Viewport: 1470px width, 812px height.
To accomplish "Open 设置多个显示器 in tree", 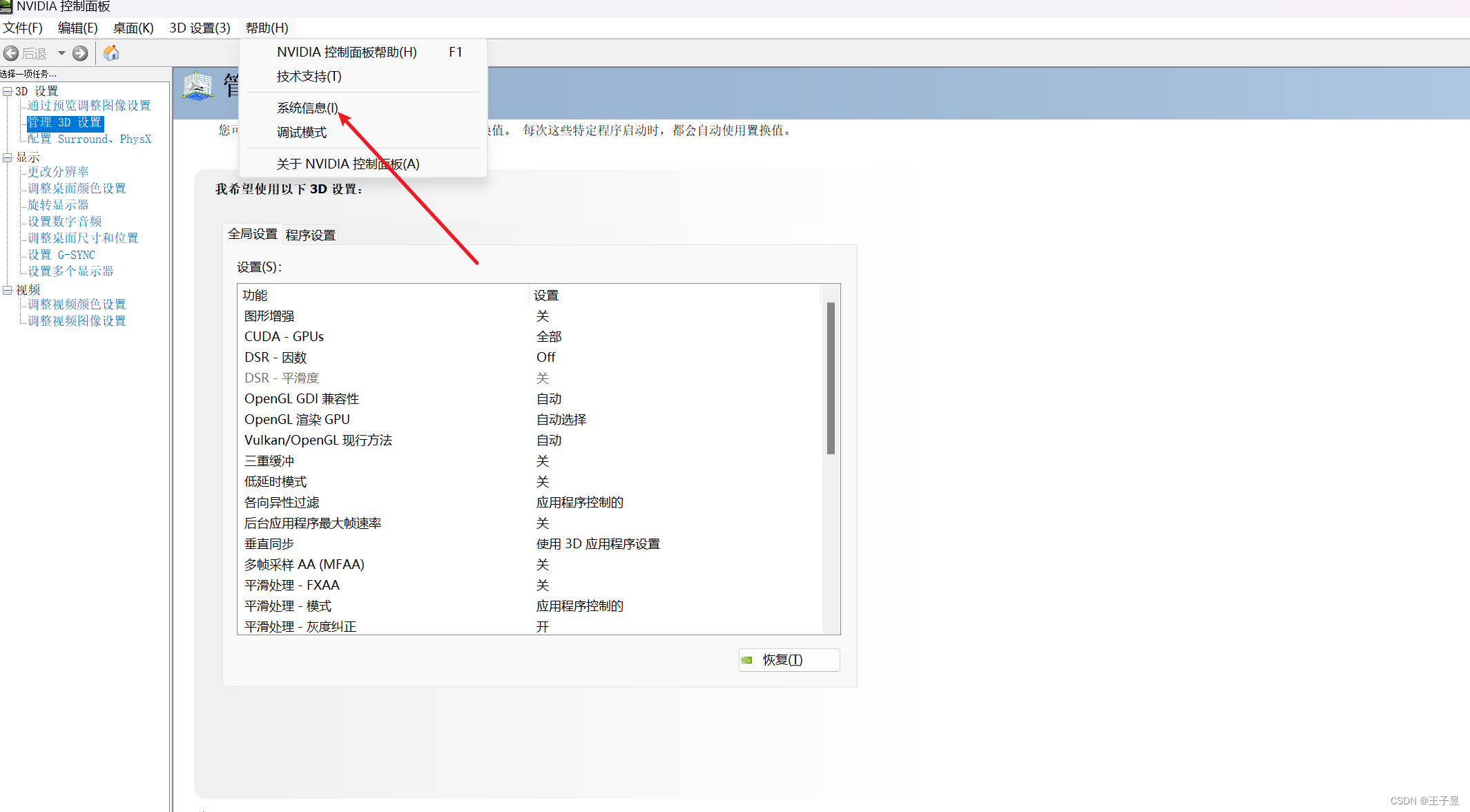I will point(70,271).
